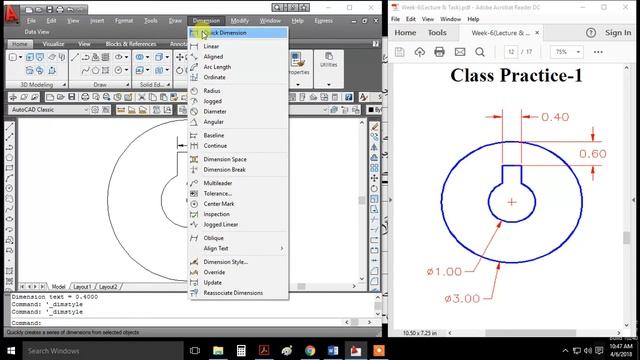Open Calculator from the taskbar
The width and height of the screenshot is (640, 360).
241,351
